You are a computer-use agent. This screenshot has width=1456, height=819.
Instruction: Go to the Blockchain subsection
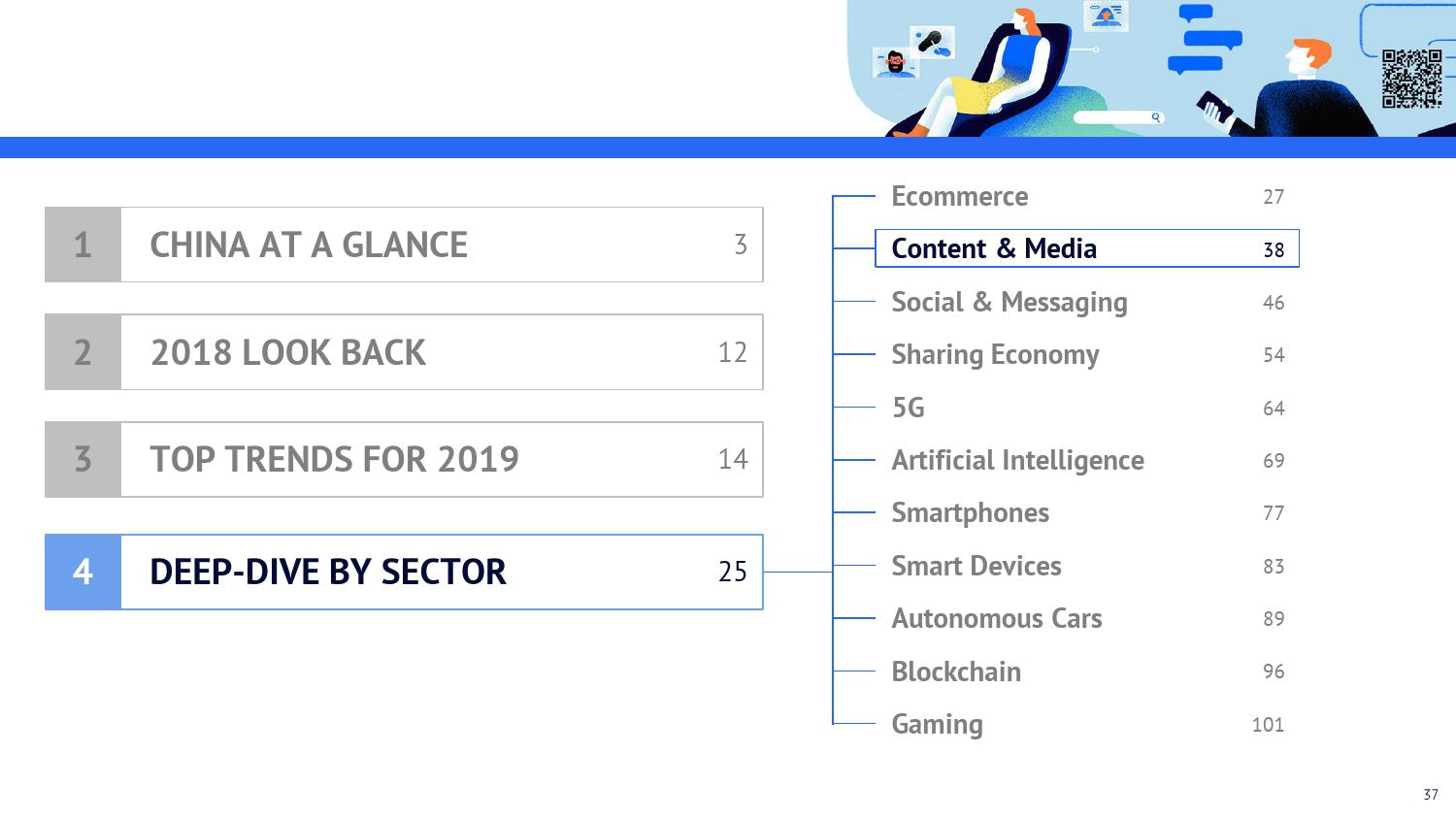[955, 672]
